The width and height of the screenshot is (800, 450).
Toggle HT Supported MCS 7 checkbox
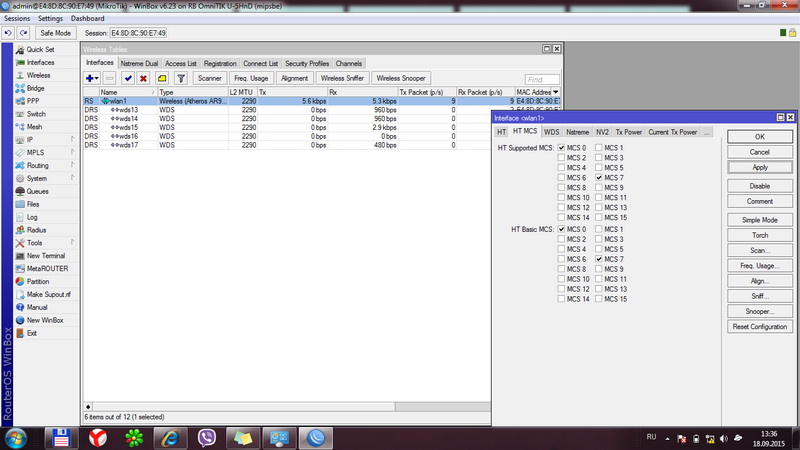tap(599, 178)
